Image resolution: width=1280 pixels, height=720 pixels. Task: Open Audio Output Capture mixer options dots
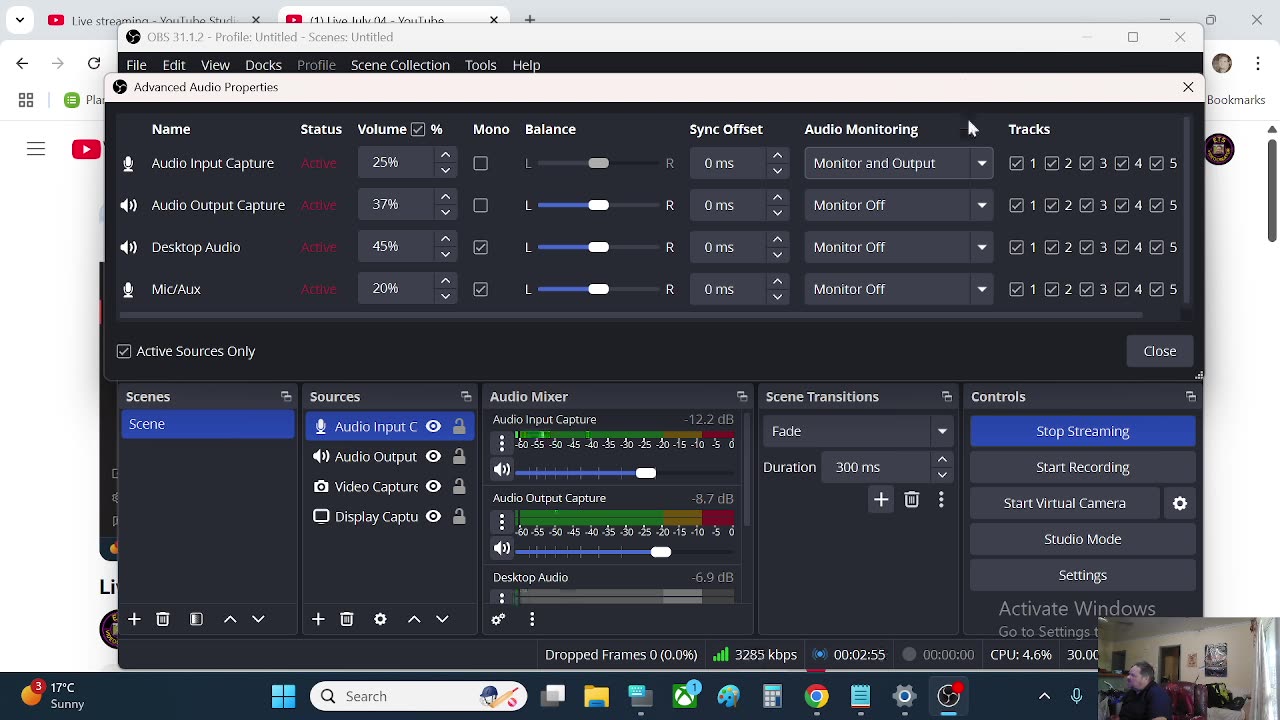coord(502,521)
